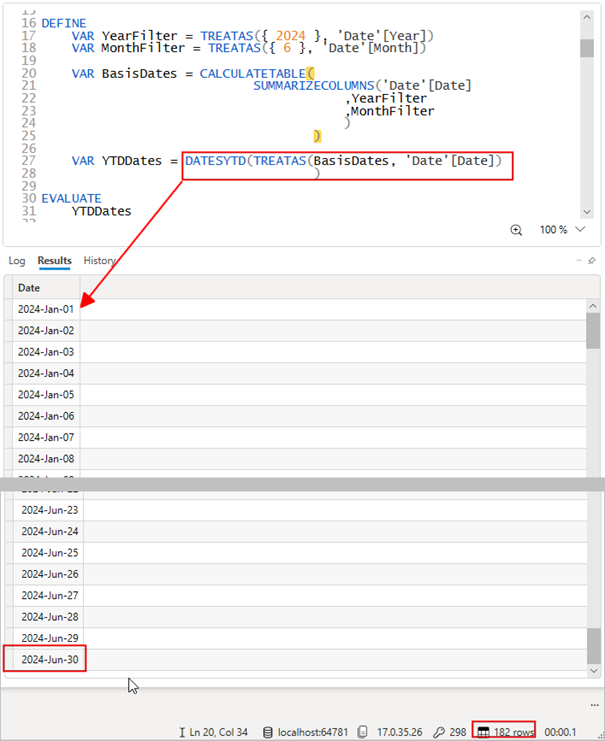This screenshot has width=605, height=741.
Task: Click the 298 session ID value
Action: point(458,732)
